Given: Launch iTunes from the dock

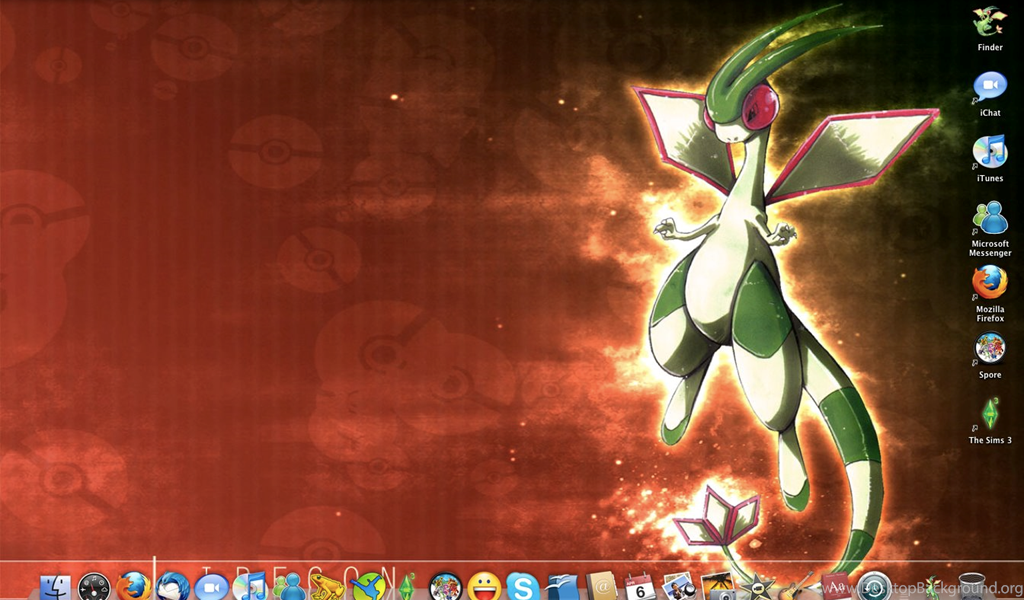Looking at the screenshot, I should (250, 587).
